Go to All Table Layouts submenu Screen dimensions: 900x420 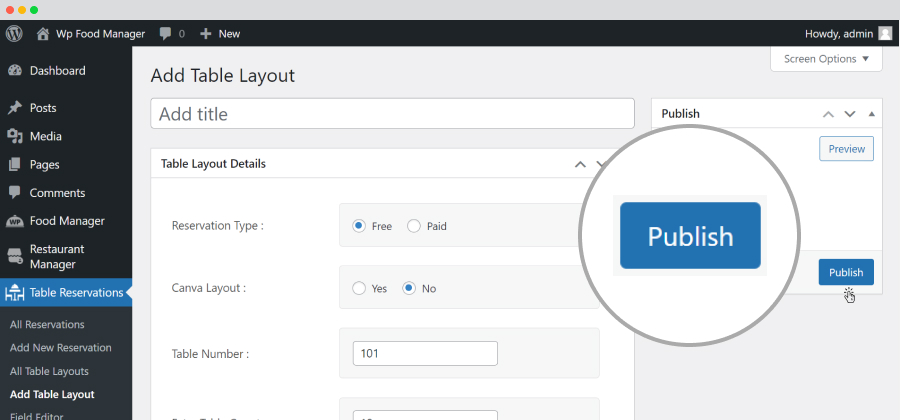(x=49, y=371)
